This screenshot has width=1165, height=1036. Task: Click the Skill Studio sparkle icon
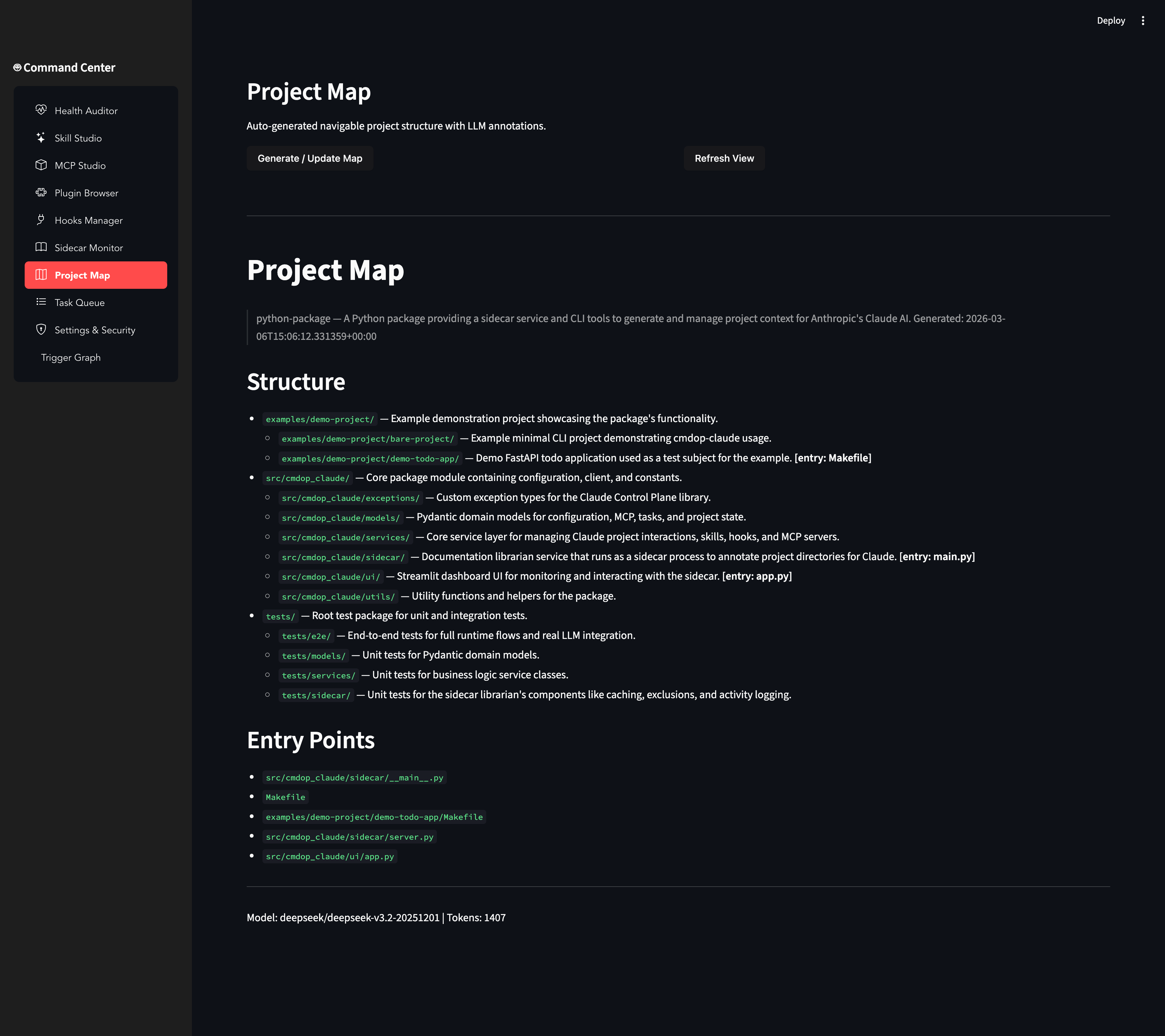pyautogui.click(x=41, y=137)
